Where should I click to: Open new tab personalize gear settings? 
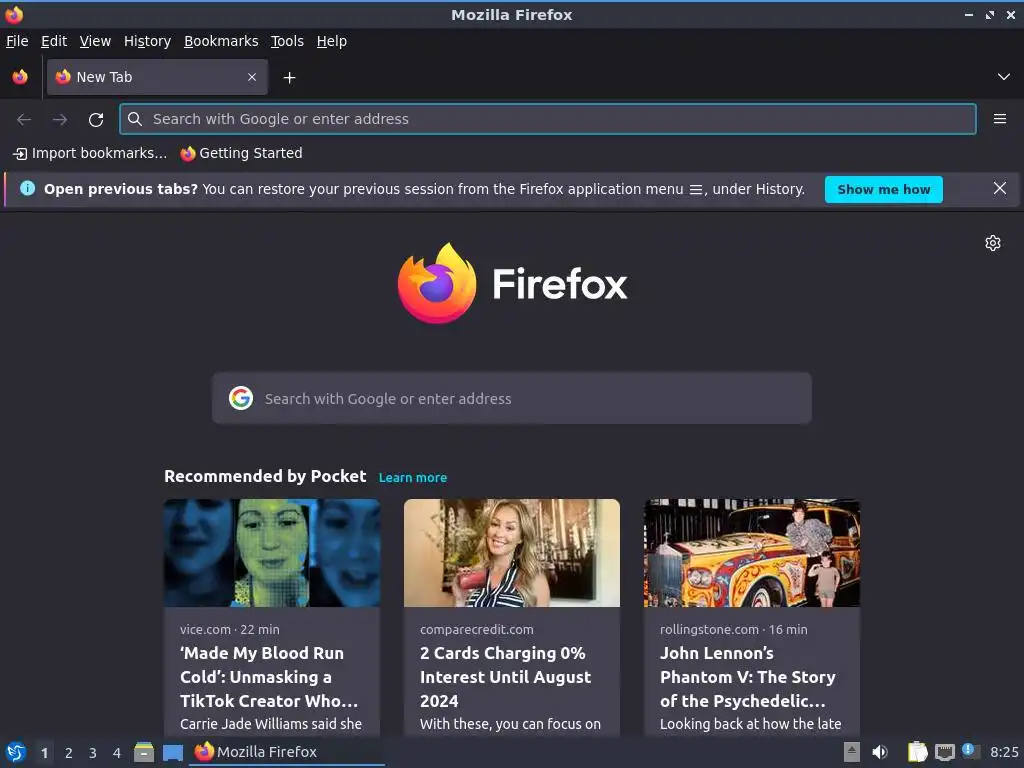point(993,243)
